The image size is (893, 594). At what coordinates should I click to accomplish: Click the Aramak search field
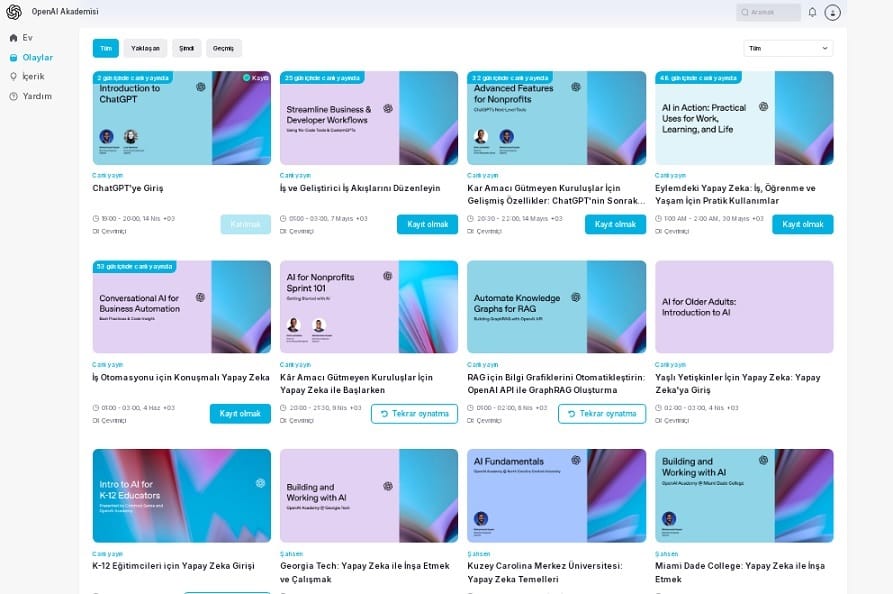tap(768, 12)
